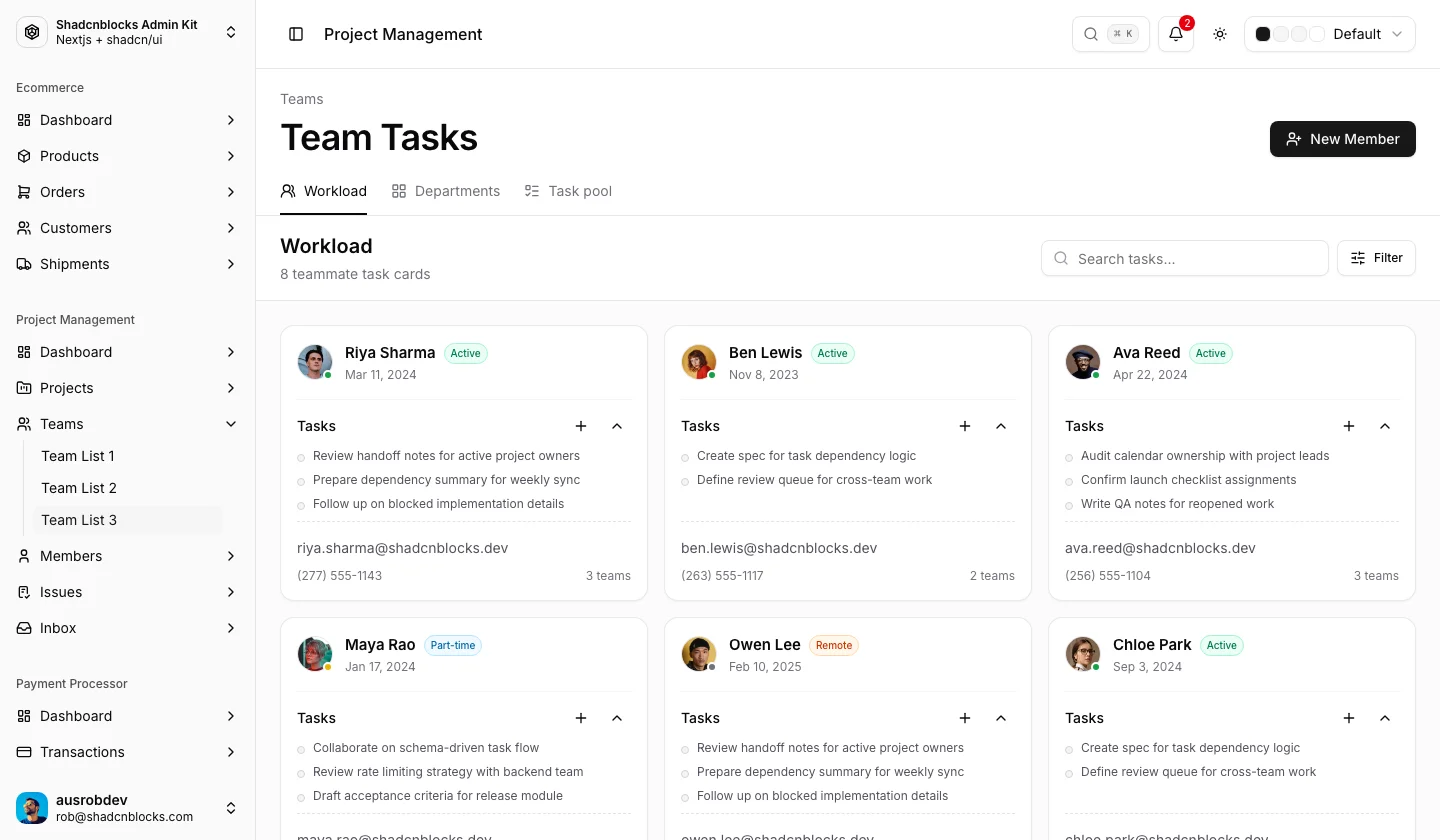
Task: Expand Transactions in sidebar
Action: 128,752
